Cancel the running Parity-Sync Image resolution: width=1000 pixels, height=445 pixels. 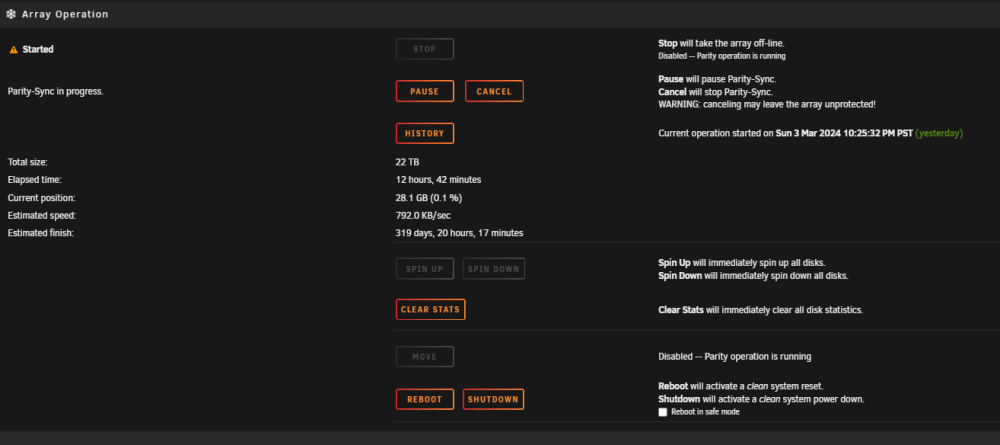pyautogui.click(x=494, y=91)
